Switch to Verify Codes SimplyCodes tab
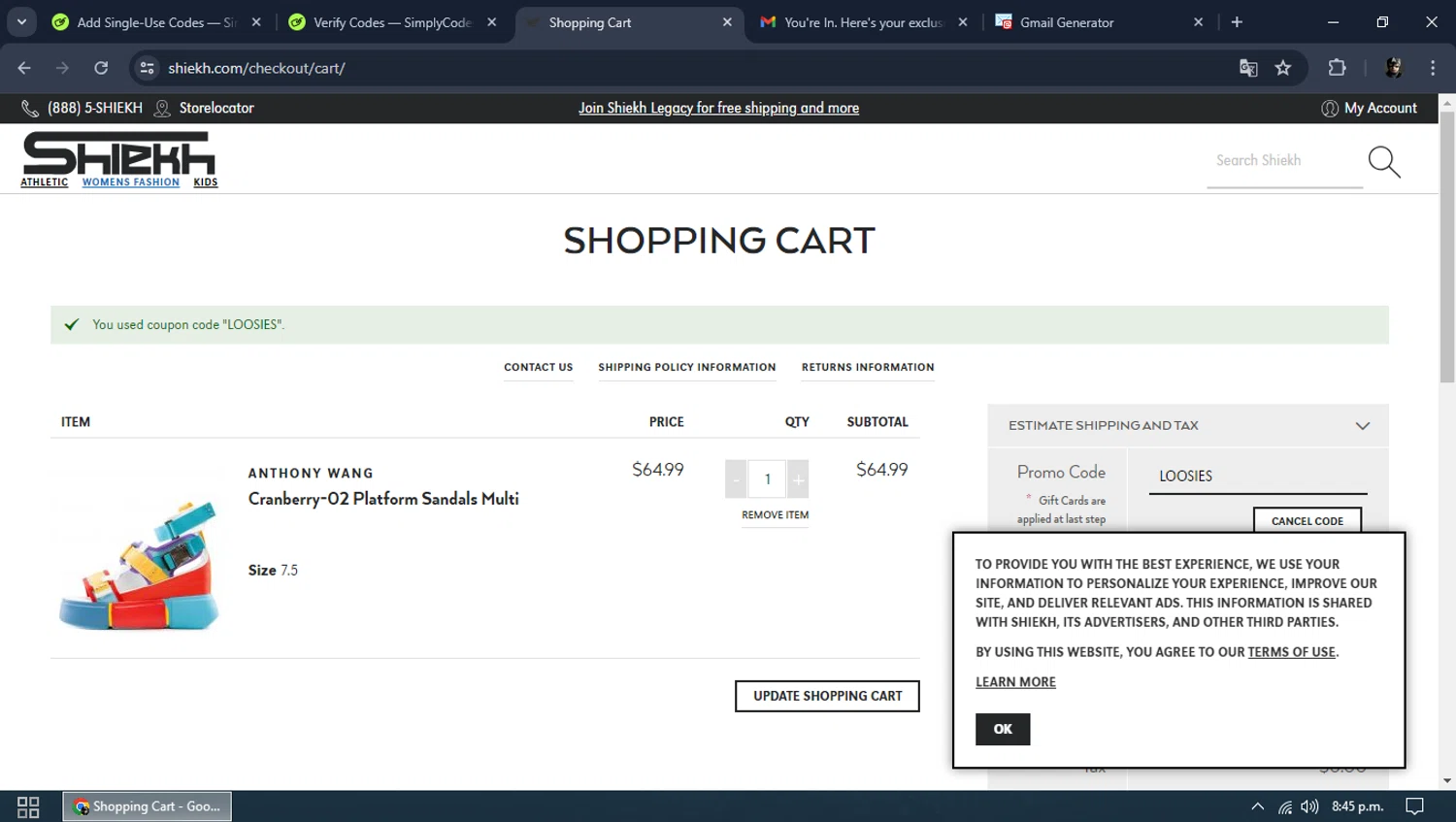 392,22
